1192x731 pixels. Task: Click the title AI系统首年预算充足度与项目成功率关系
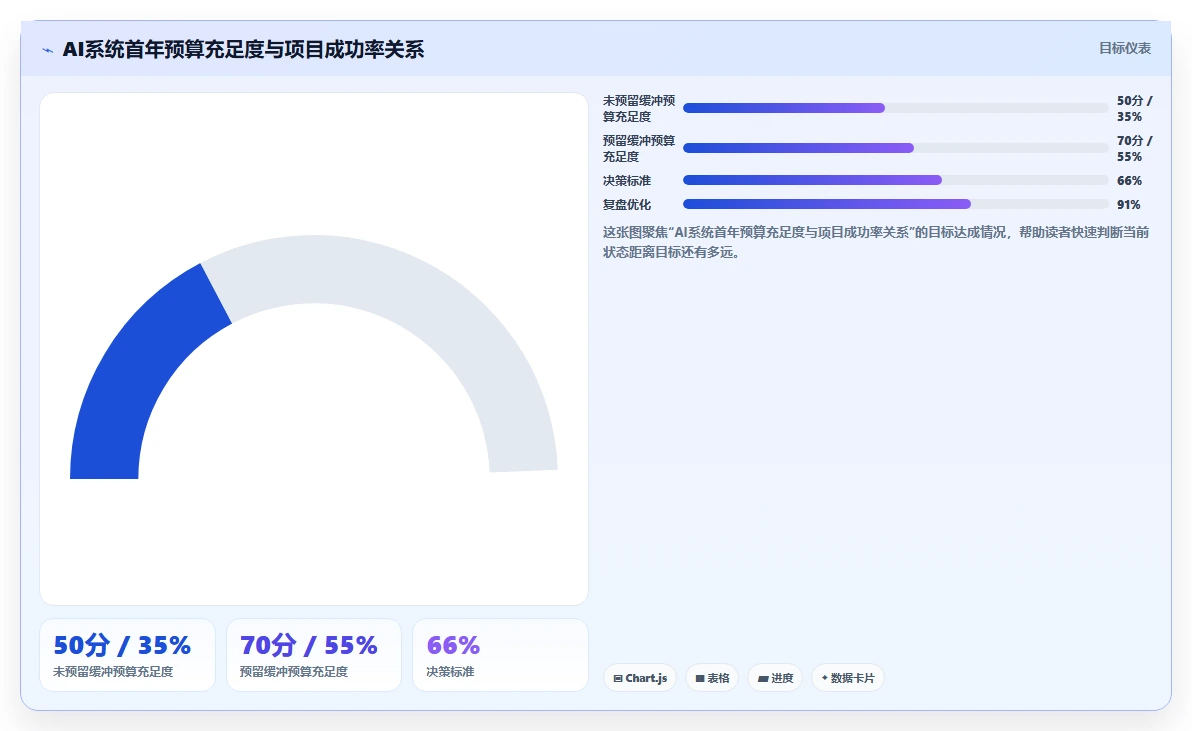(x=243, y=49)
